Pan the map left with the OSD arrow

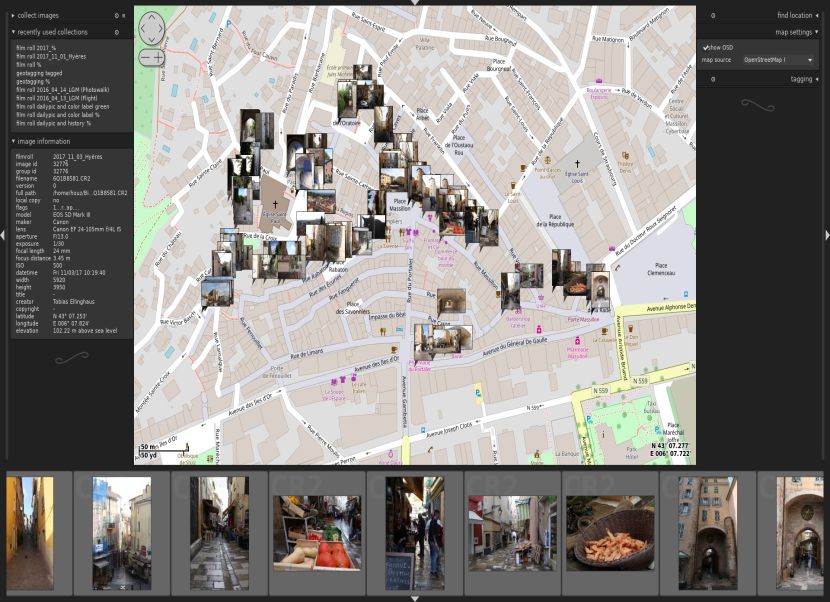point(142,28)
